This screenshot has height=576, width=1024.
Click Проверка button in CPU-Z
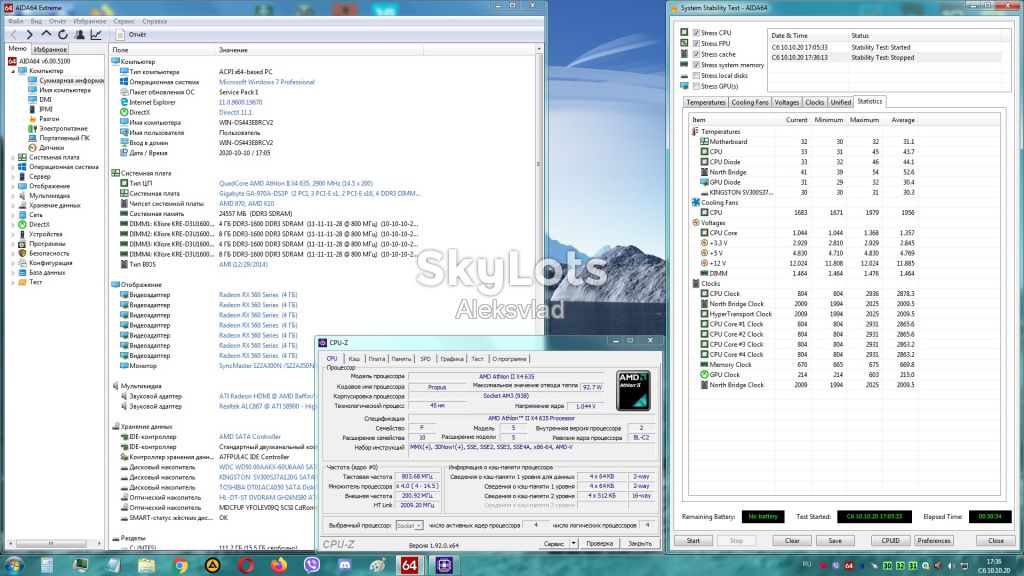[600, 543]
